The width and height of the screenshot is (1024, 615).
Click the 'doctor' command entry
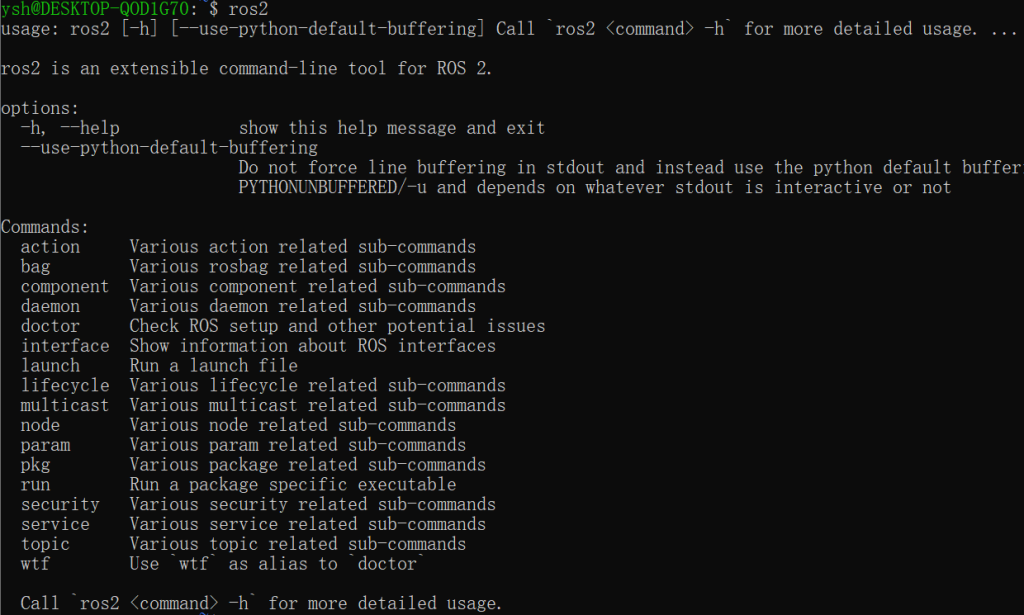point(50,326)
